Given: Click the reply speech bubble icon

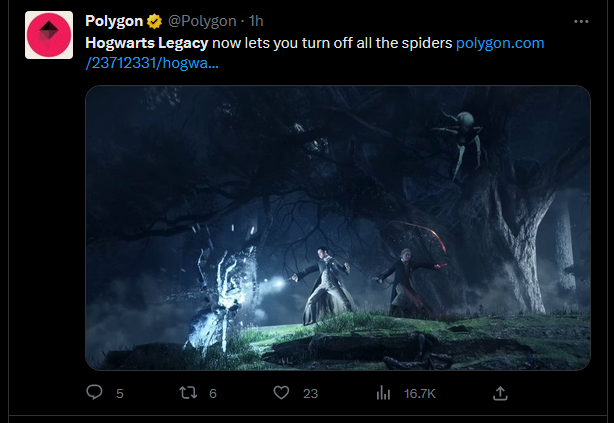Looking at the screenshot, I should point(95,394).
